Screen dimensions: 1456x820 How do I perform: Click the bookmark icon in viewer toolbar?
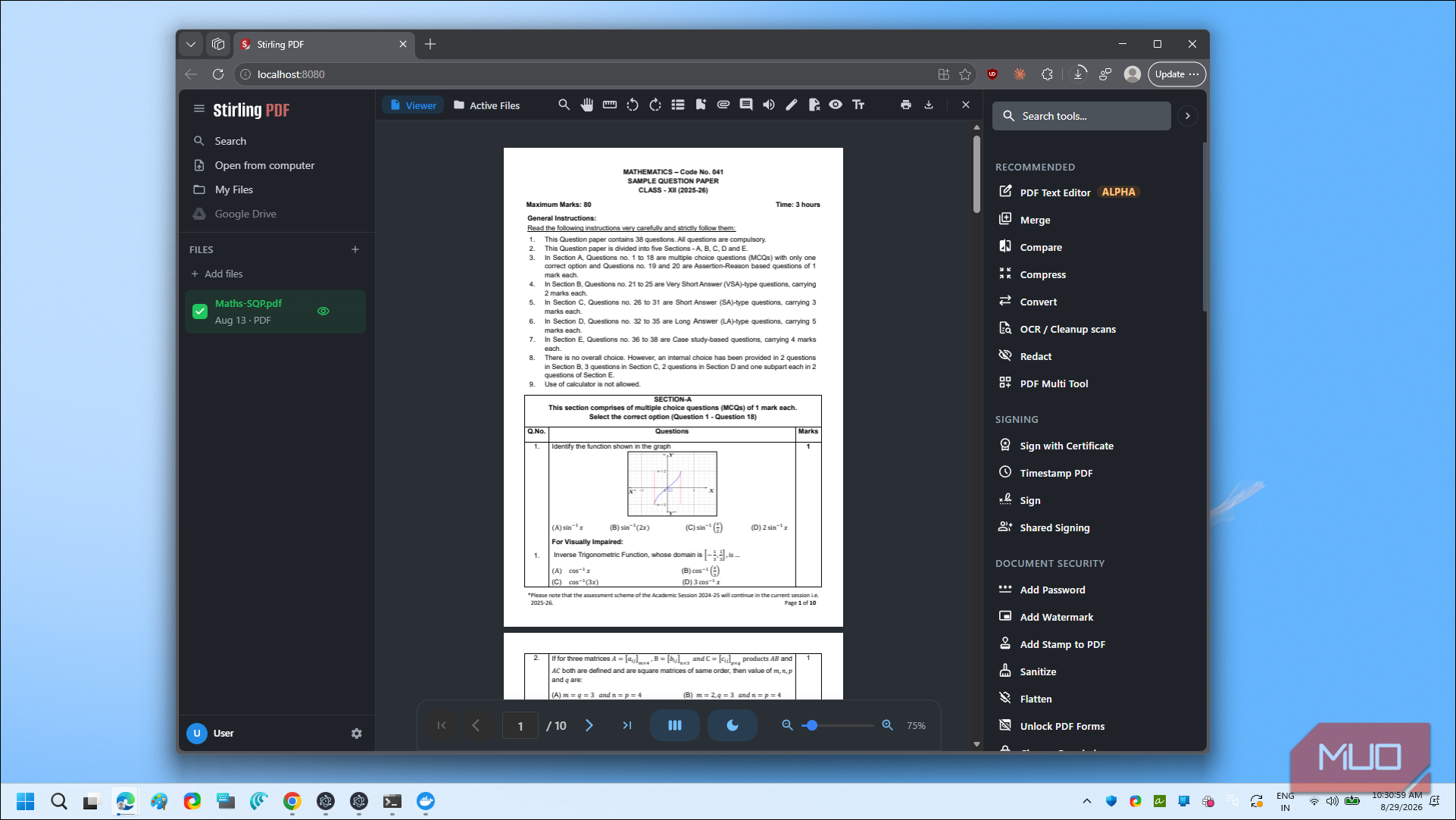[701, 105]
